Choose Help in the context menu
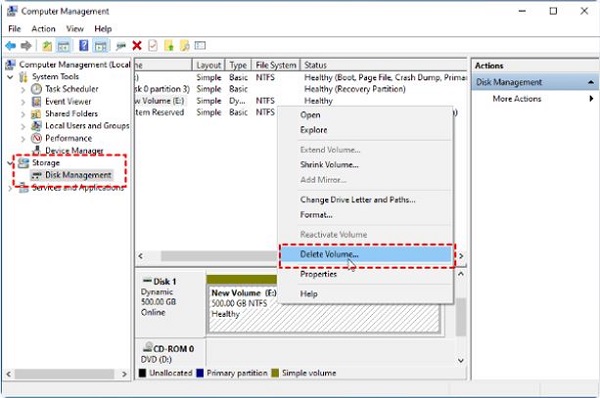 pos(365,294)
